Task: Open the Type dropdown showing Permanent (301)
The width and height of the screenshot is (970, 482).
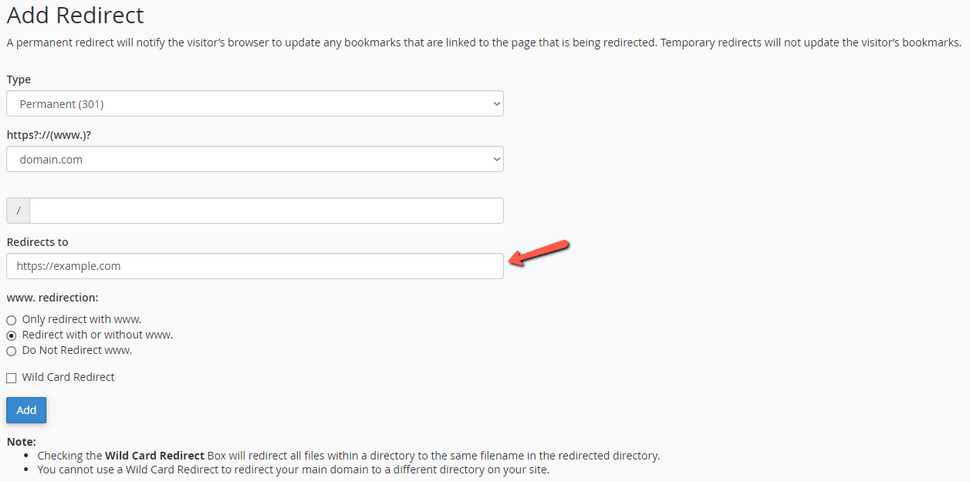Action: click(x=255, y=104)
